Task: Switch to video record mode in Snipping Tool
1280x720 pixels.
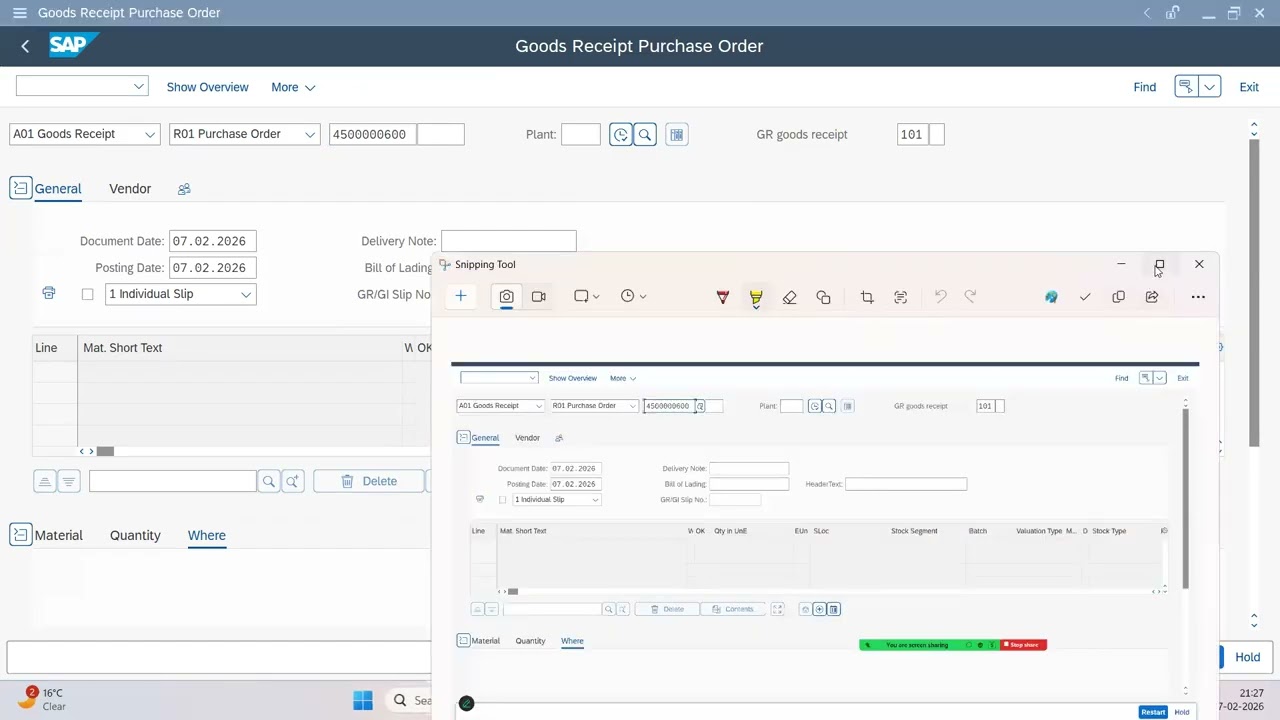Action: (539, 296)
